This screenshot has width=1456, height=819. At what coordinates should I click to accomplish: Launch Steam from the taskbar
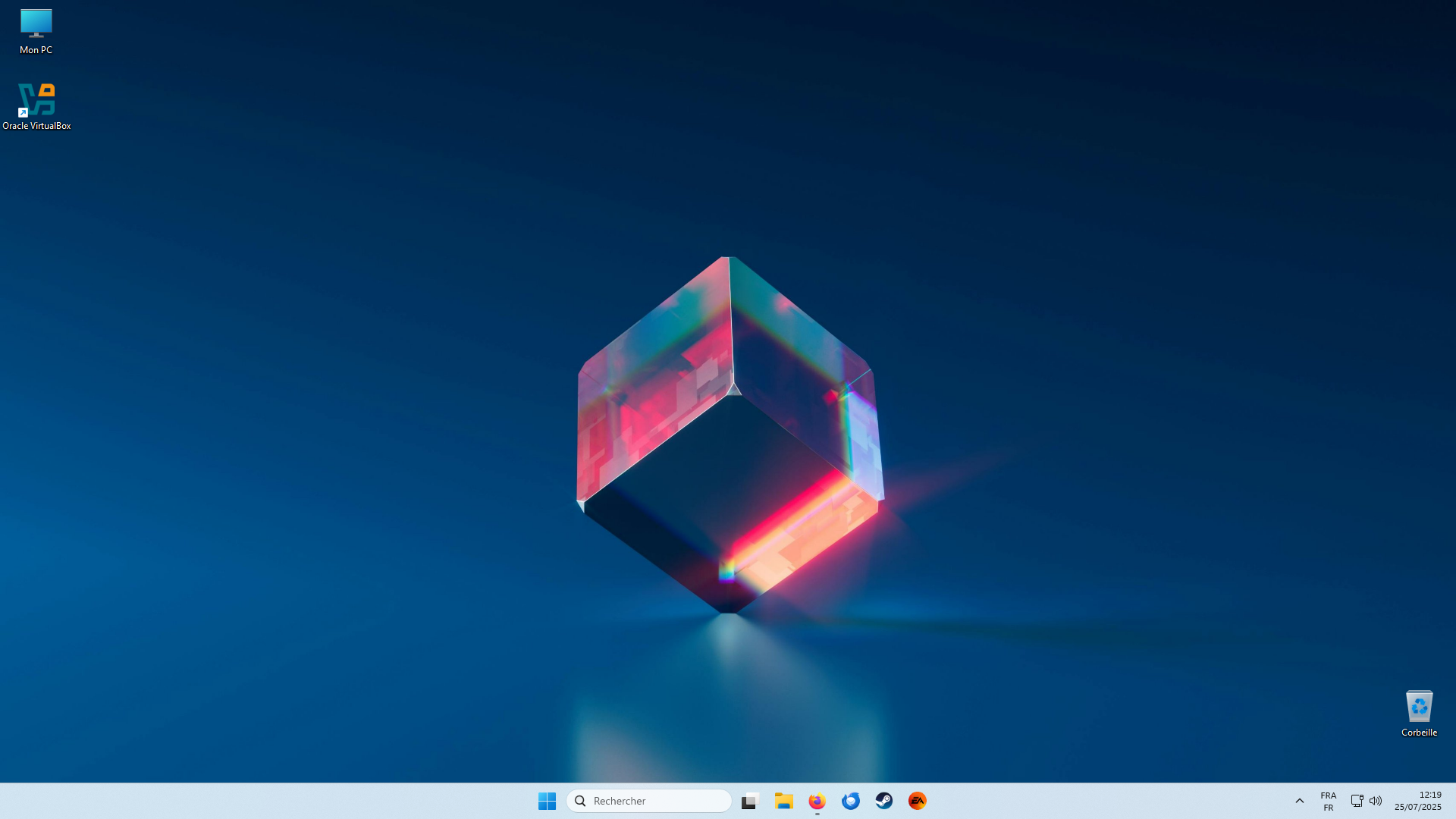tap(883, 801)
